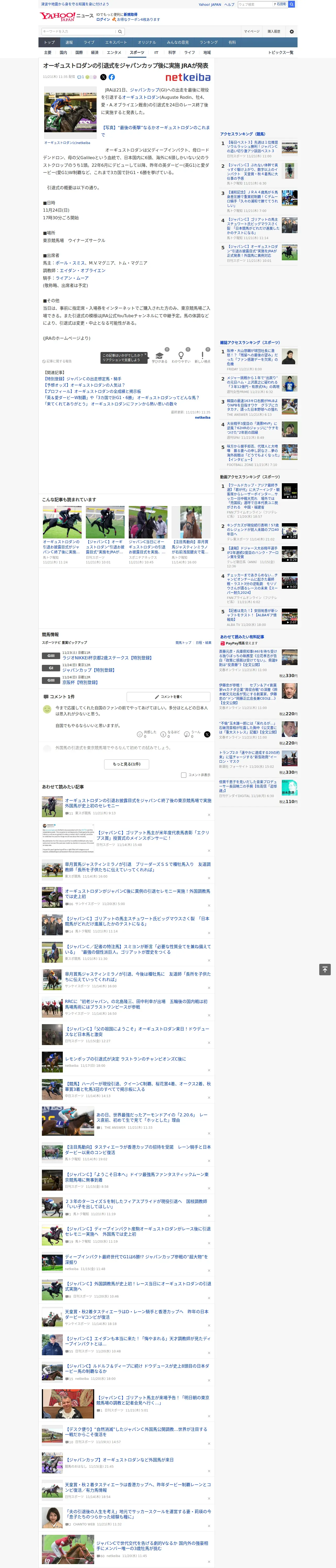Open the 【写真】最後の衝撃 photo link

[x=155, y=131]
